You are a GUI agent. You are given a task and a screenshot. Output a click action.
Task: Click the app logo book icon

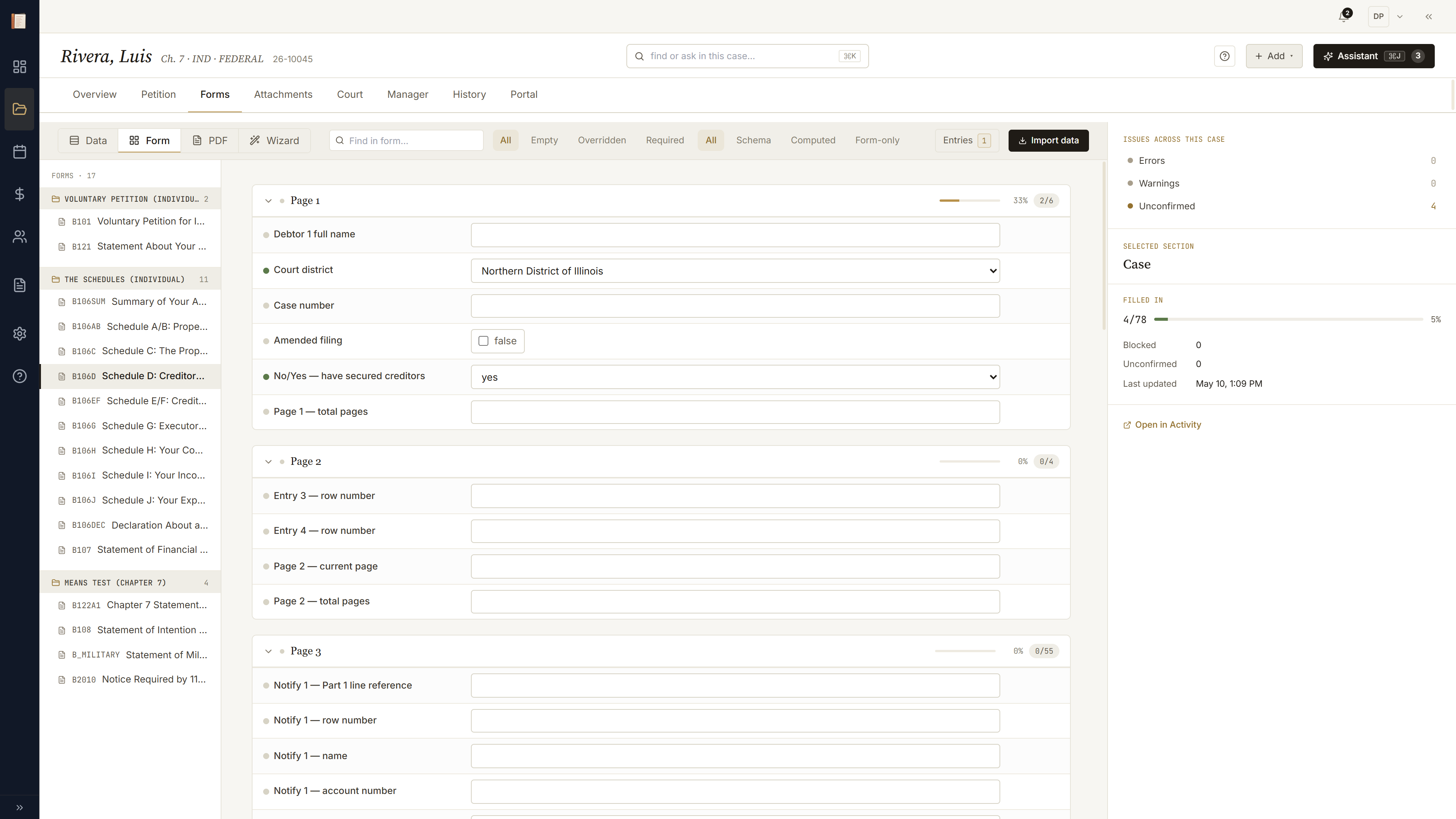(x=19, y=21)
